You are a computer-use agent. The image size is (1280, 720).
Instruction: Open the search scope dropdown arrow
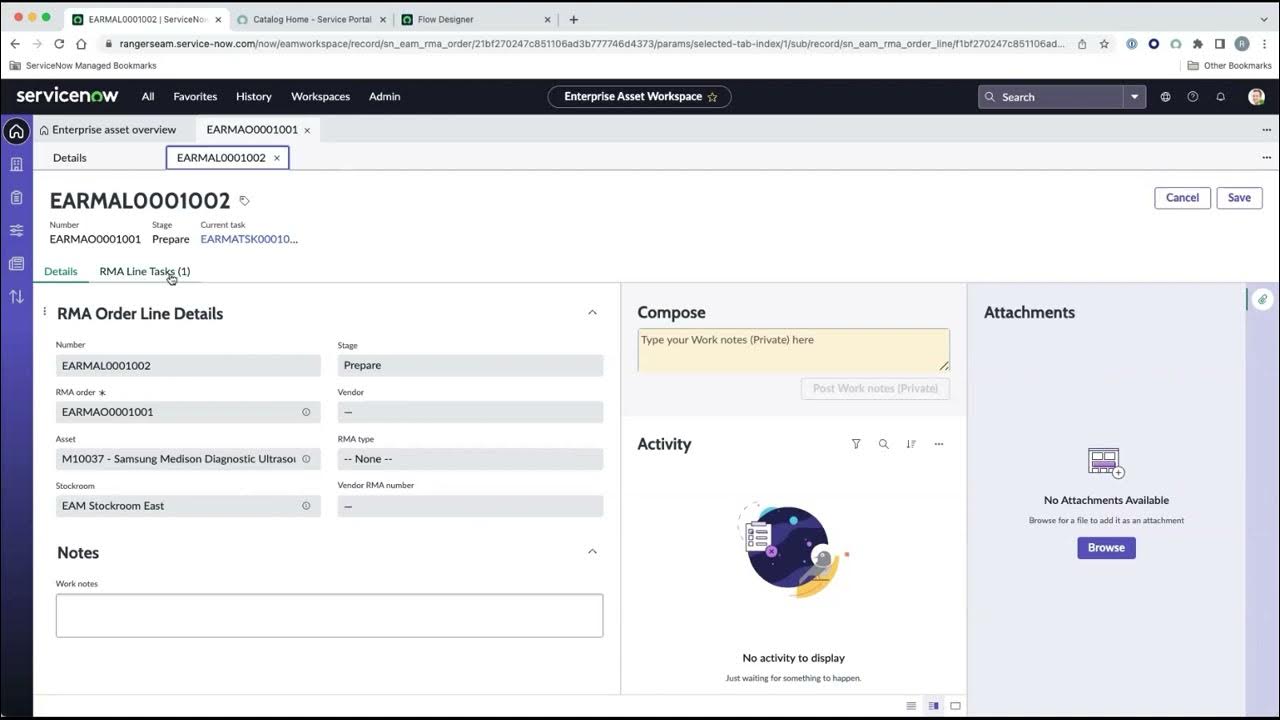[1134, 97]
